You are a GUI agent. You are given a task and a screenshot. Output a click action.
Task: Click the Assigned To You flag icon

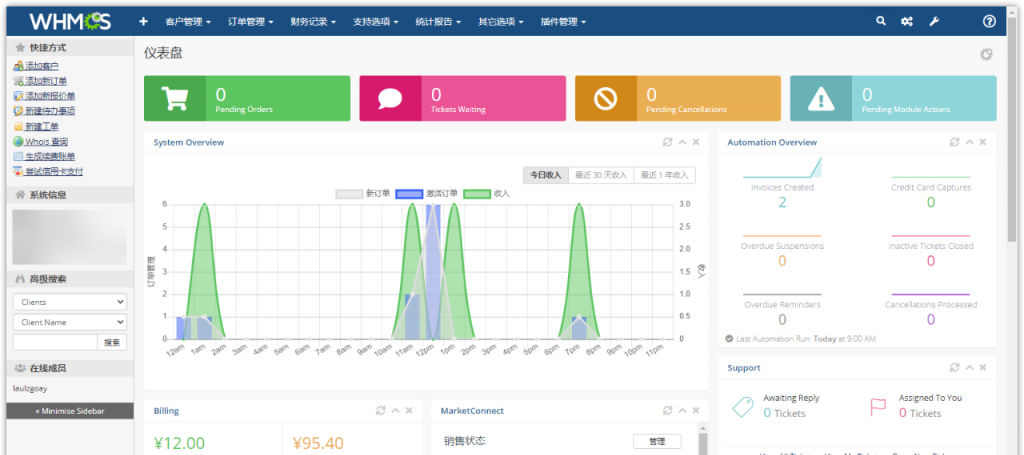878,407
